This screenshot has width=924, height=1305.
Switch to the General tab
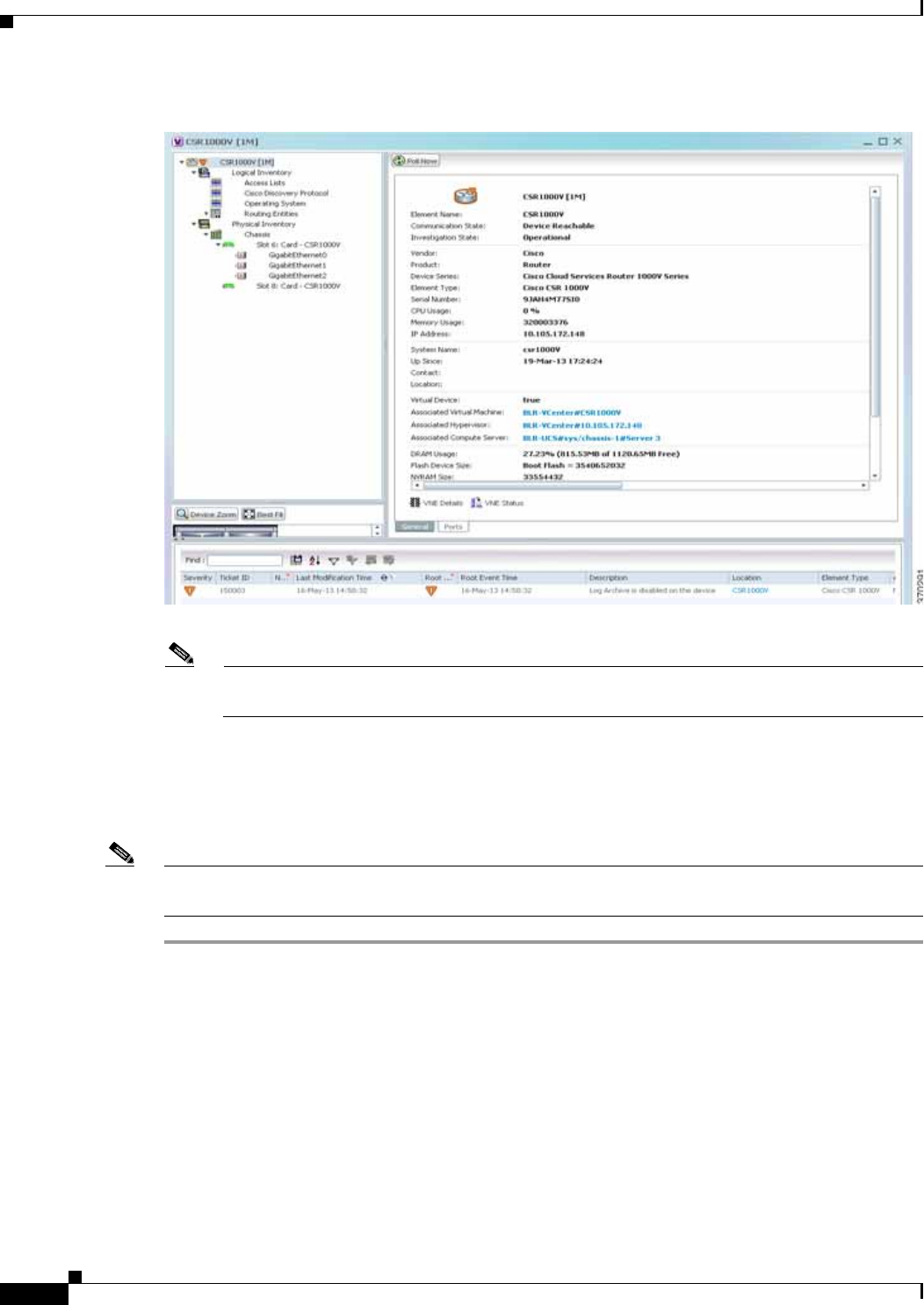pyautogui.click(x=415, y=526)
